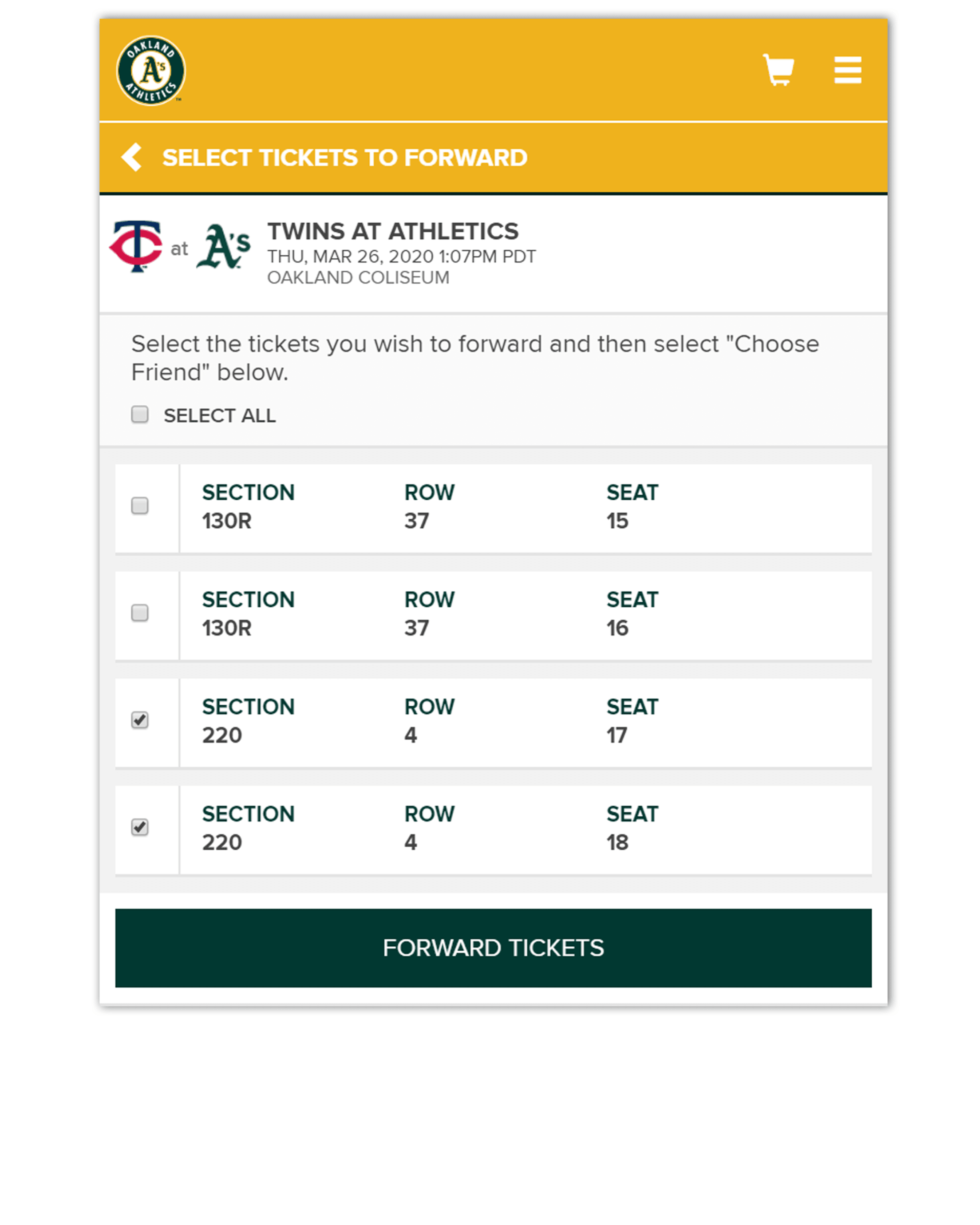Click the Select All label text

[x=219, y=416]
